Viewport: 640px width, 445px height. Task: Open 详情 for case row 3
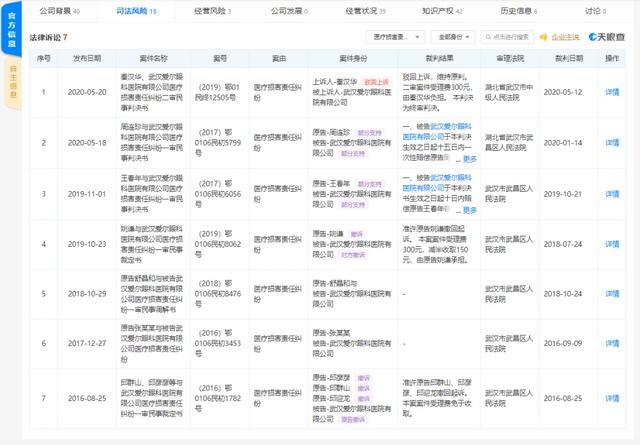click(x=612, y=194)
